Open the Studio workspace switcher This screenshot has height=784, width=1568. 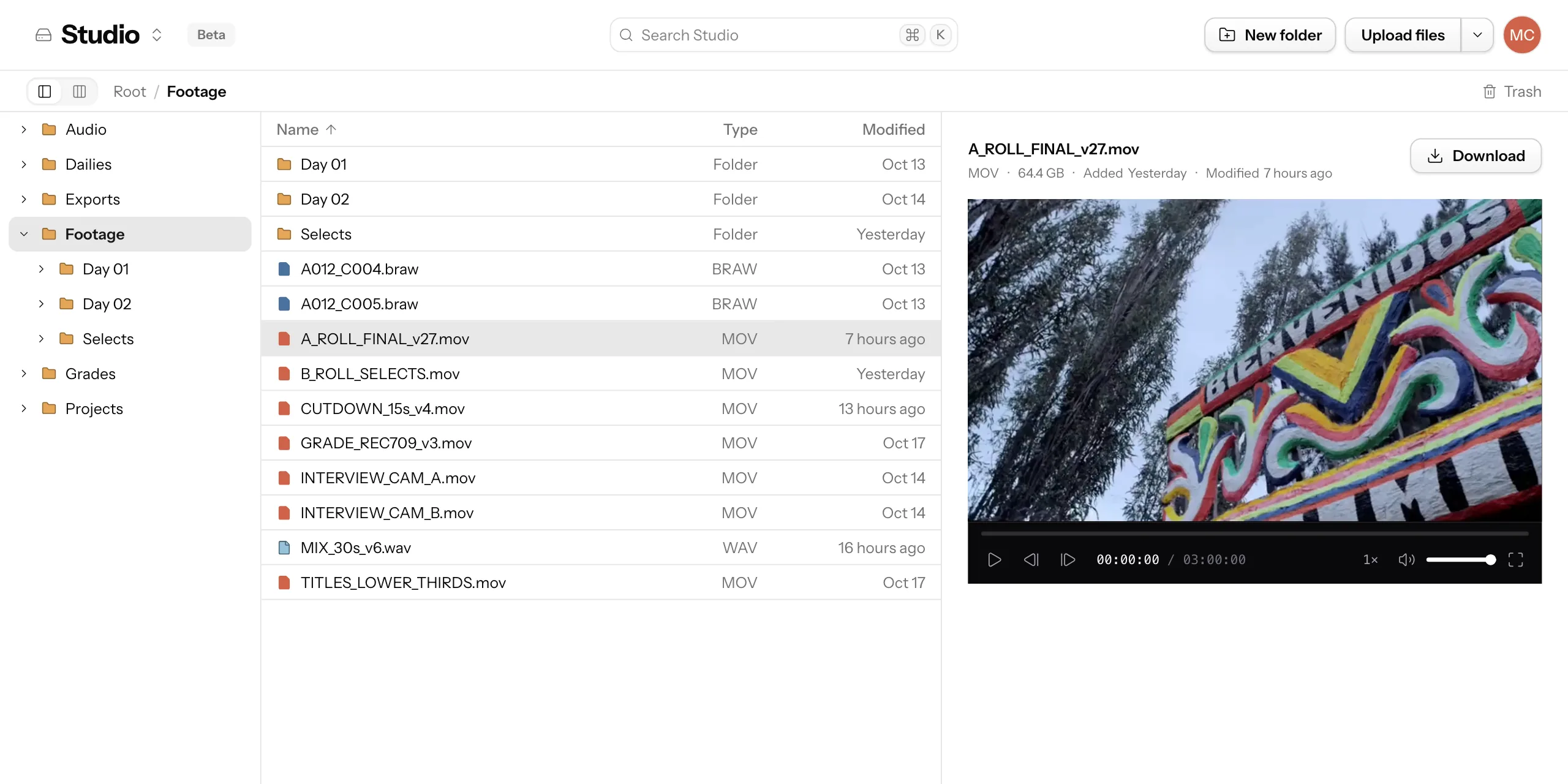point(157,35)
